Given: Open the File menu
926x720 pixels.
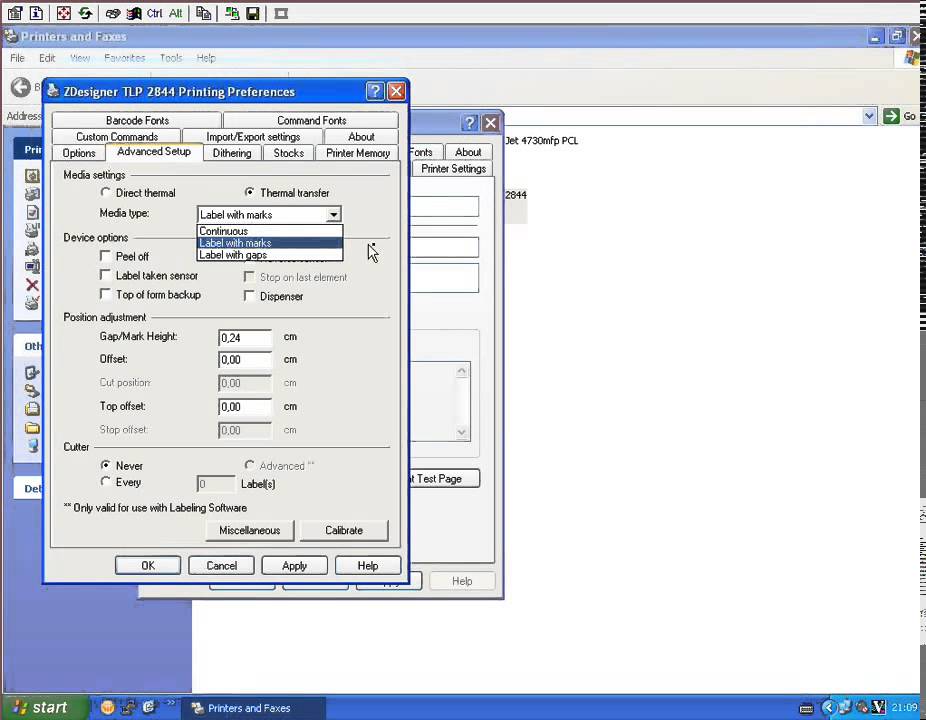Looking at the screenshot, I should coord(17,58).
